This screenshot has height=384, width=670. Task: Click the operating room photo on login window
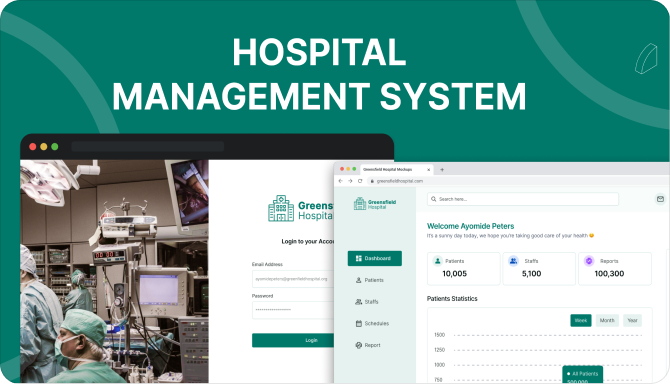[x=115, y=271]
